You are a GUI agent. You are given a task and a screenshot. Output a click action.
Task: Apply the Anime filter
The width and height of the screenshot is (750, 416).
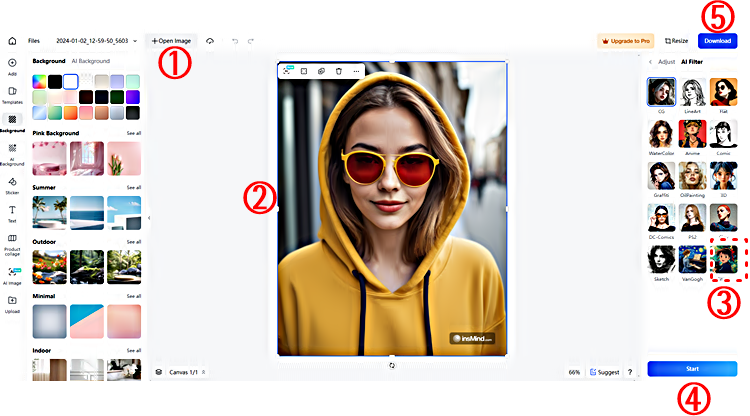(692, 134)
